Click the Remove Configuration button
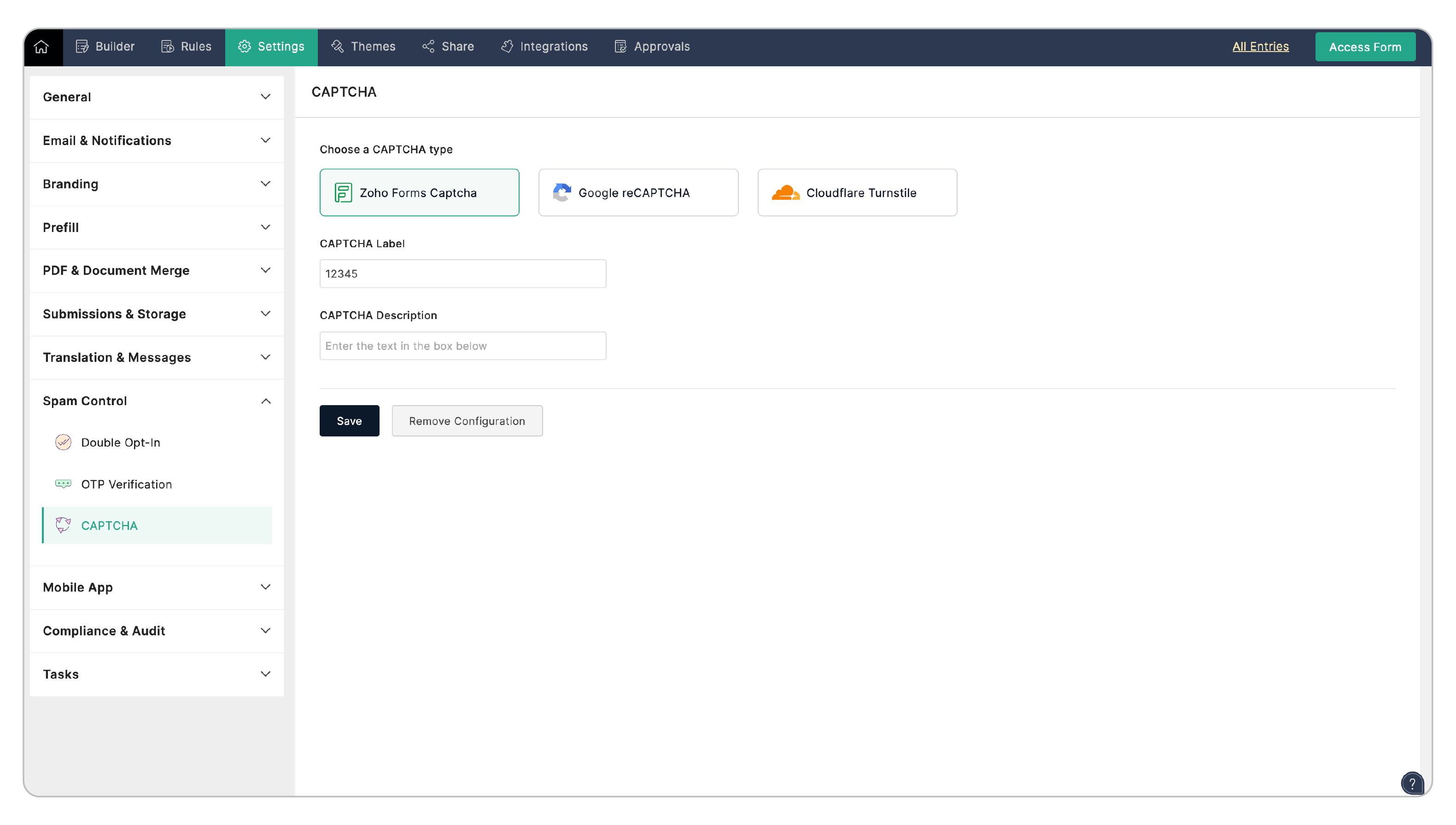 [x=467, y=421]
